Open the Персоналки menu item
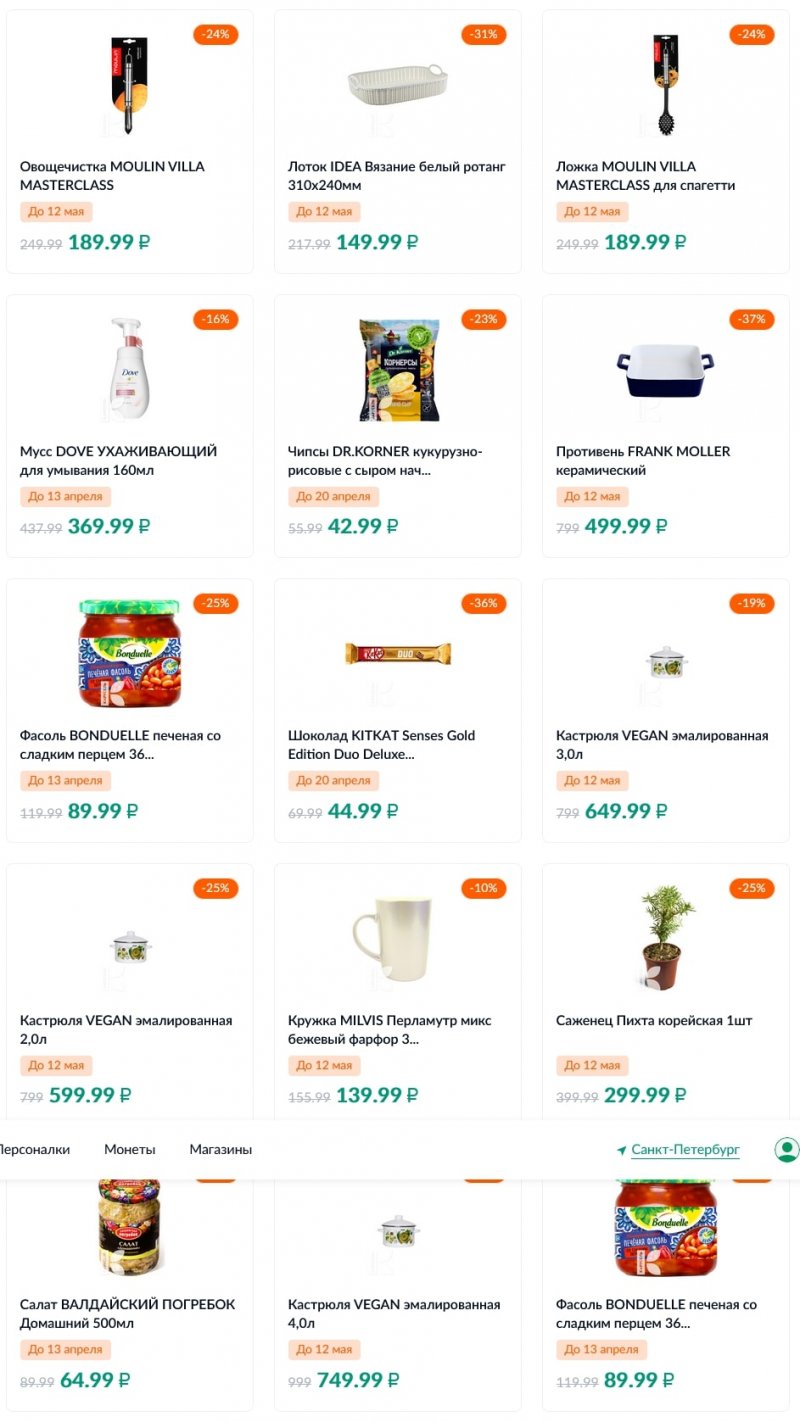Image resolution: width=800 pixels, height=1422 pixels. (x=33, y=1149)
